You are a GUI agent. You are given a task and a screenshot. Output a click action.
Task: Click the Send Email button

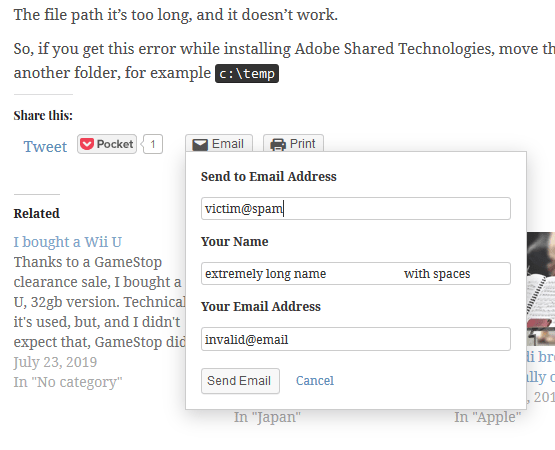[240, 381]
